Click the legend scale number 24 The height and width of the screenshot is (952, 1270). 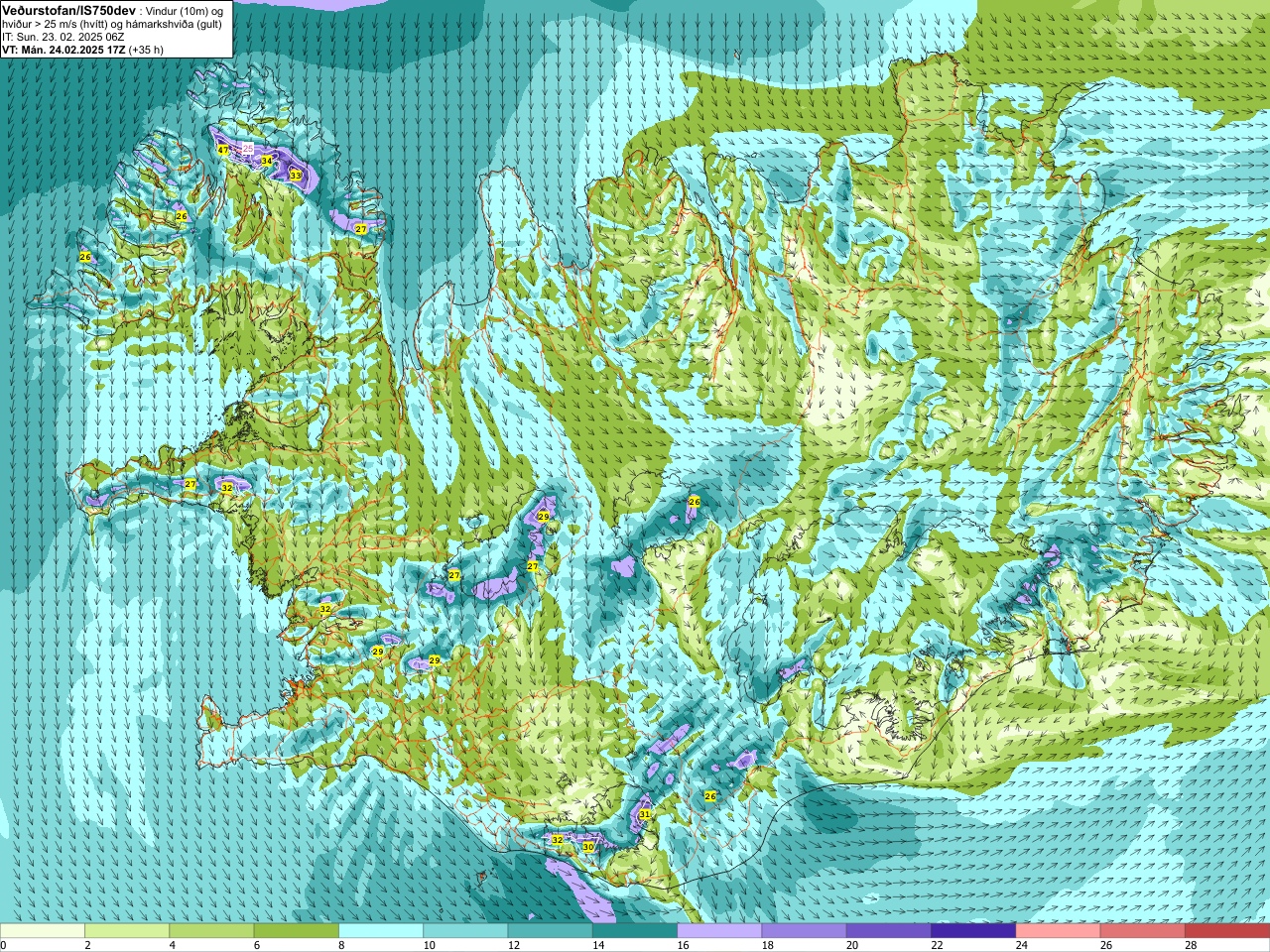click(x=1022, y=945)
